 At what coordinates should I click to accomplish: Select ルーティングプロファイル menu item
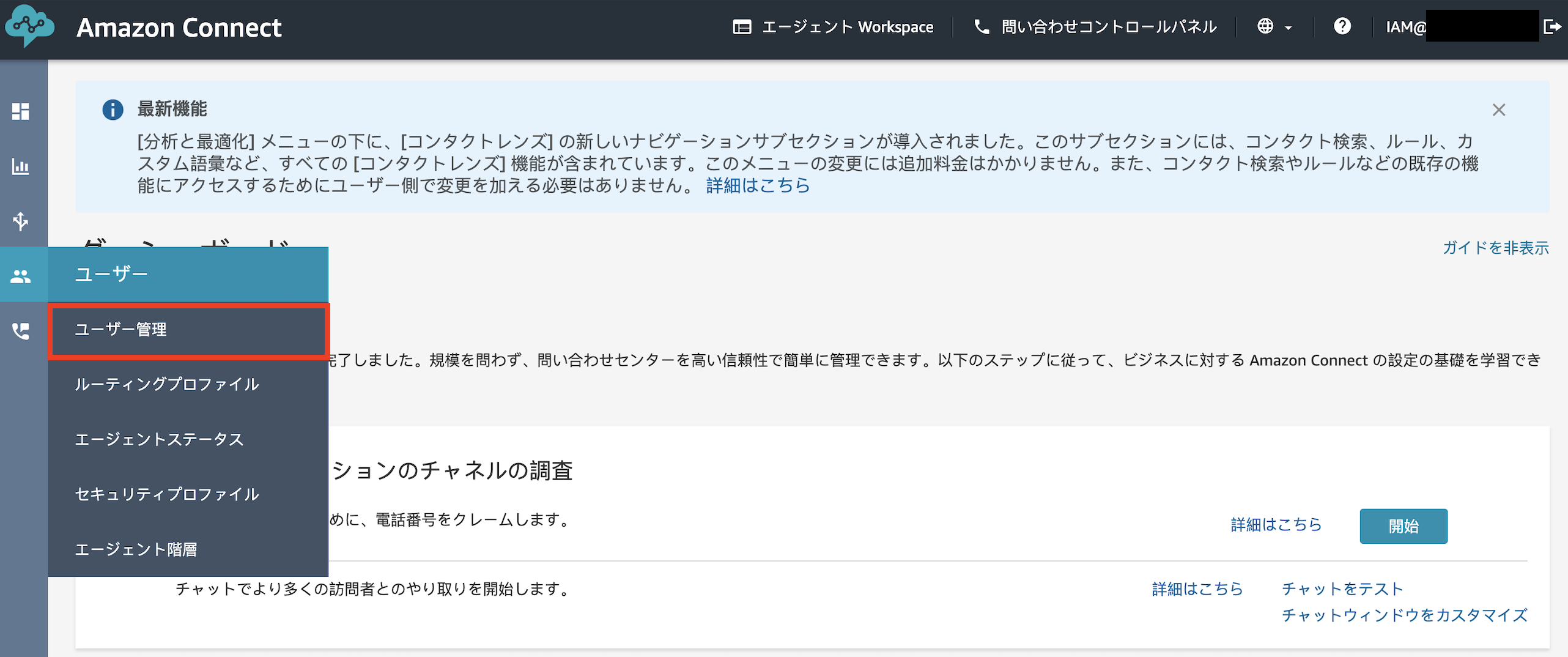pos(188,384)
